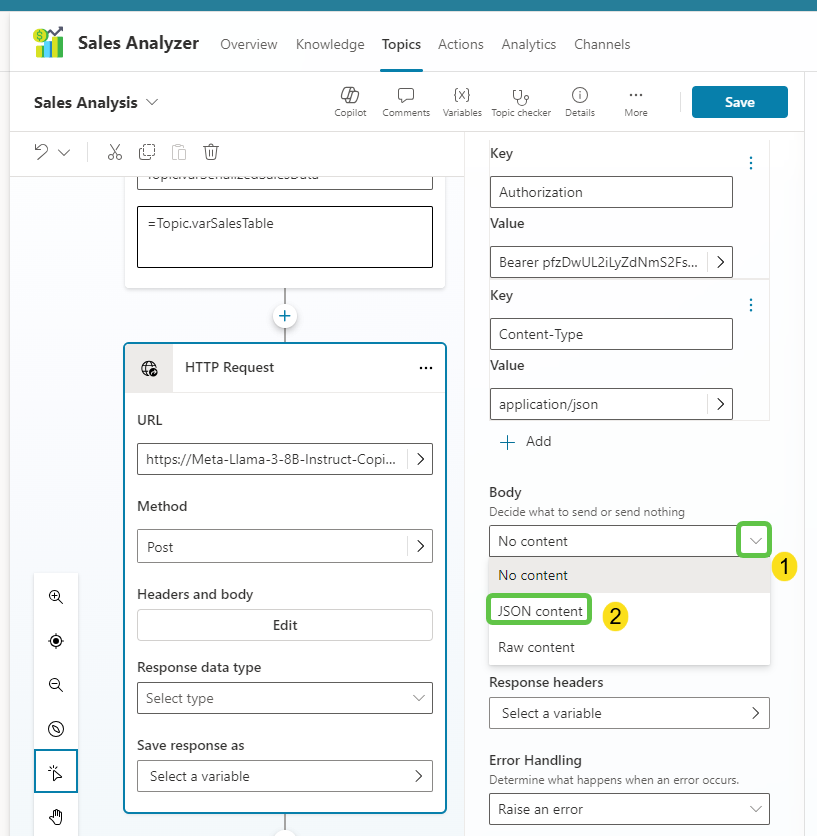Click Add to add a header
Screen dimensions: 817x836
click(x=526, y=441)
